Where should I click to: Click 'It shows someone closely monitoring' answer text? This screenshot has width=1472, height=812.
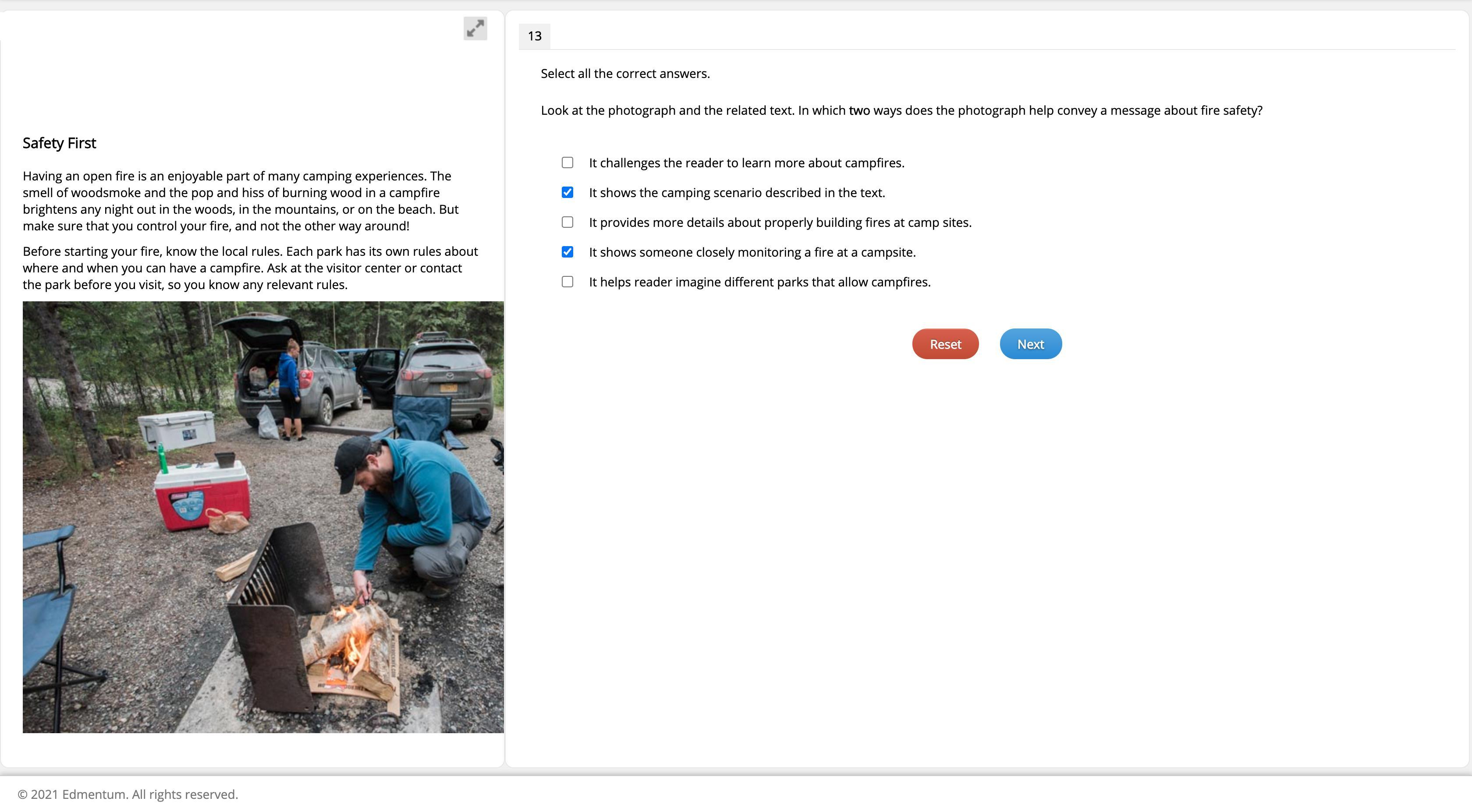(752, 252)
